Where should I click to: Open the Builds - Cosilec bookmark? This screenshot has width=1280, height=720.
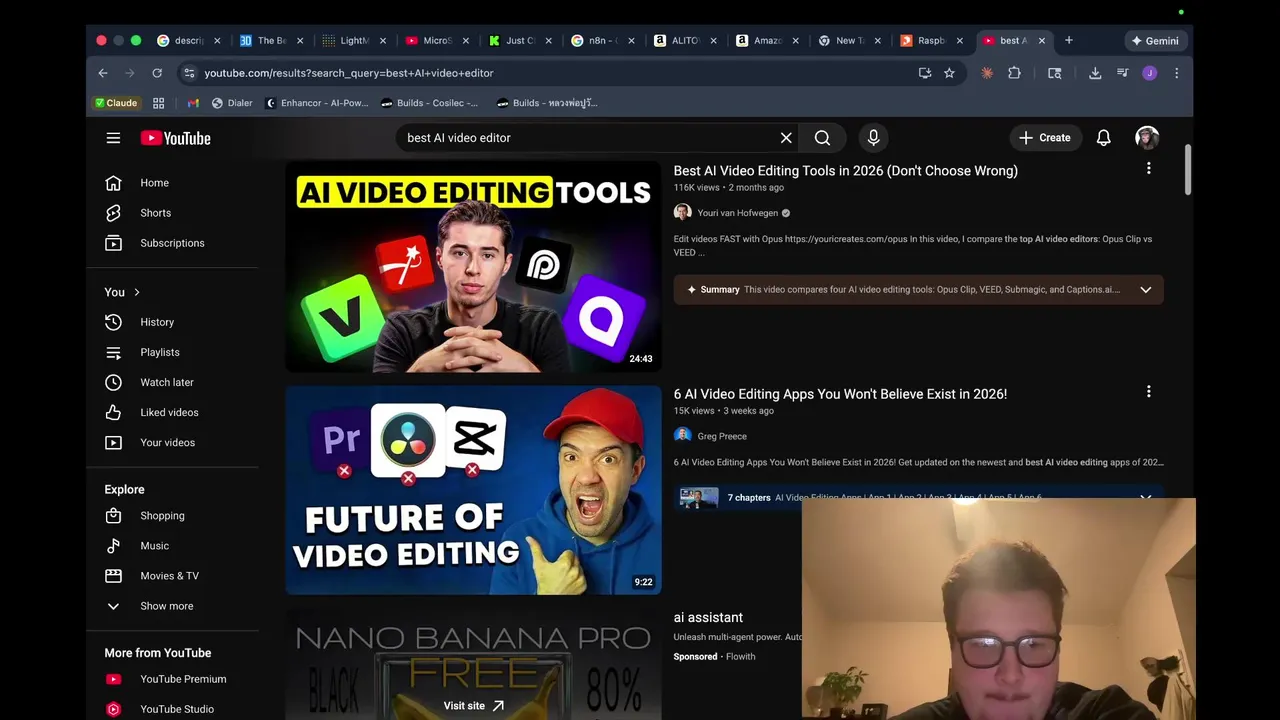tap(430, 103)
